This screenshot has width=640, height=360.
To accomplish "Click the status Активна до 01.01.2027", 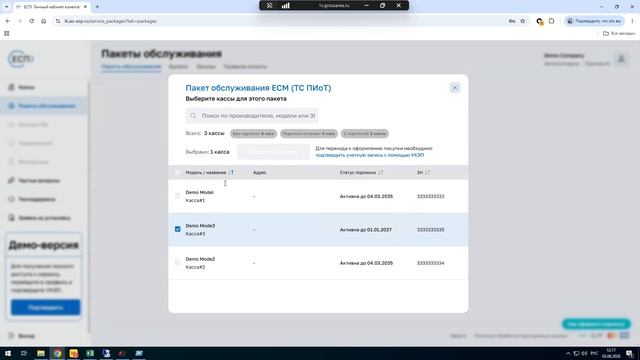I will click(366, 230).
